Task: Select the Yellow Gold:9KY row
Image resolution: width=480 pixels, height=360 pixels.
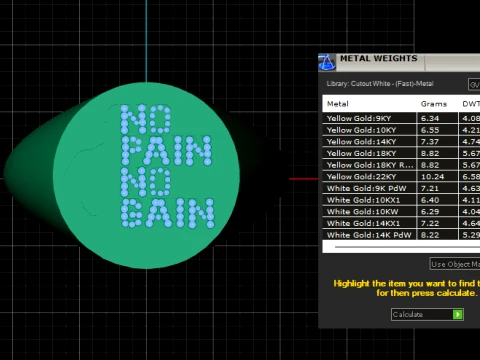Action: coord(401,118)
